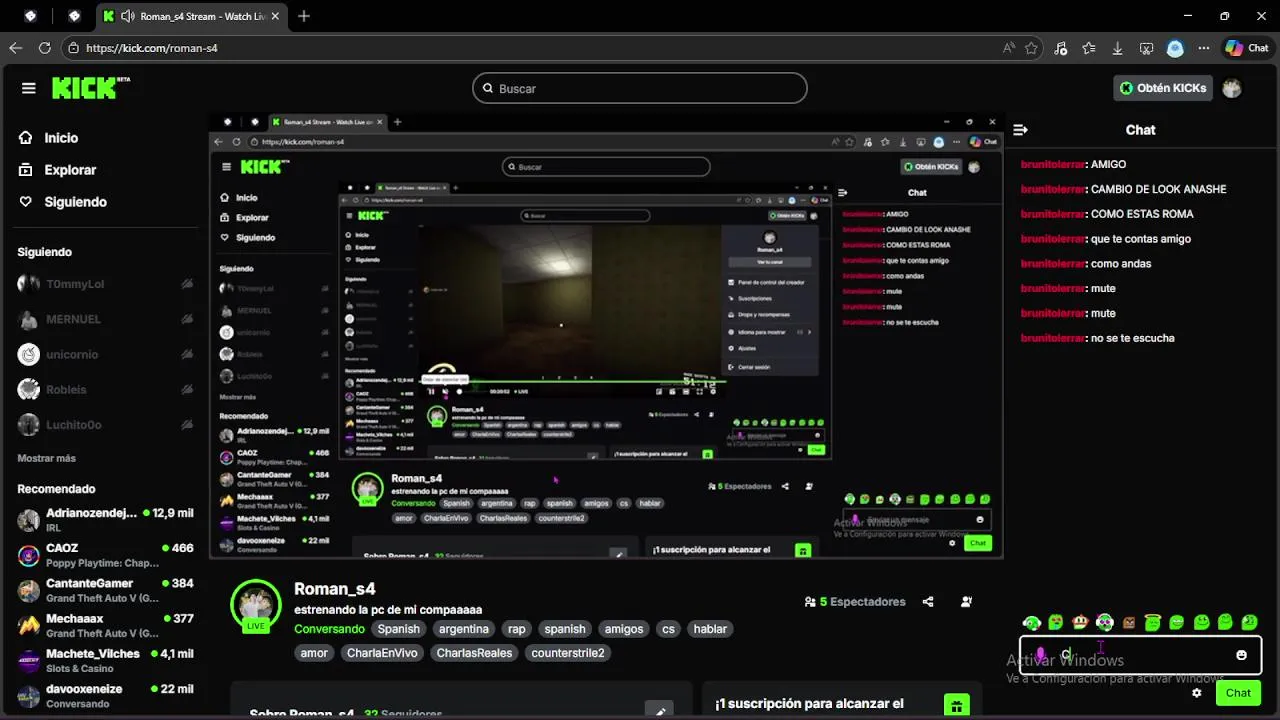The width and height of the screenshot is (1280, 720).
Task: Send message with green Chat button
Action: 1238,693
